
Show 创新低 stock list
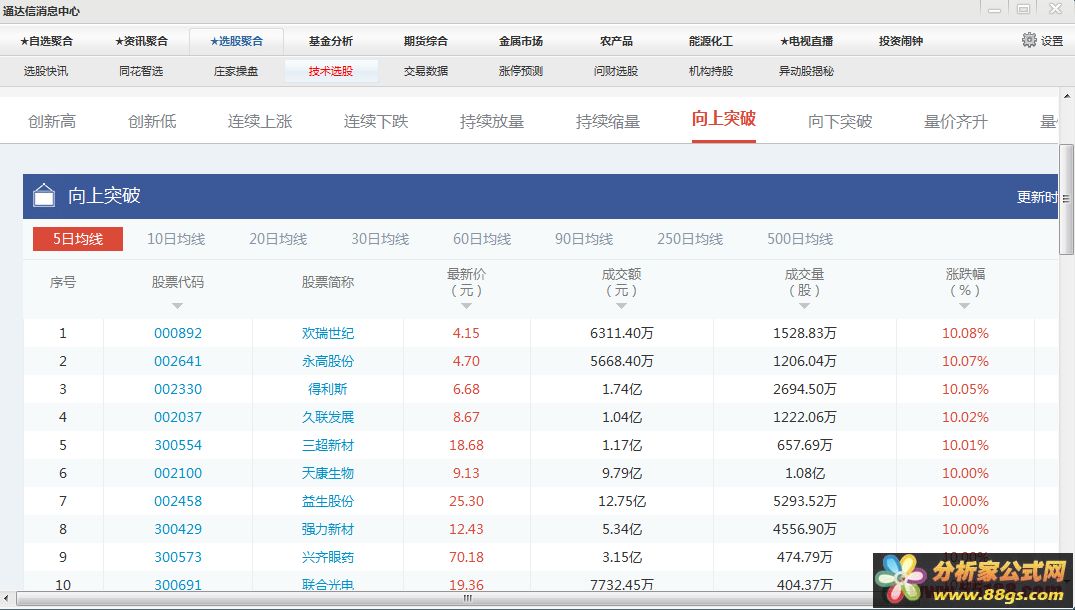(x=152, y=122)
